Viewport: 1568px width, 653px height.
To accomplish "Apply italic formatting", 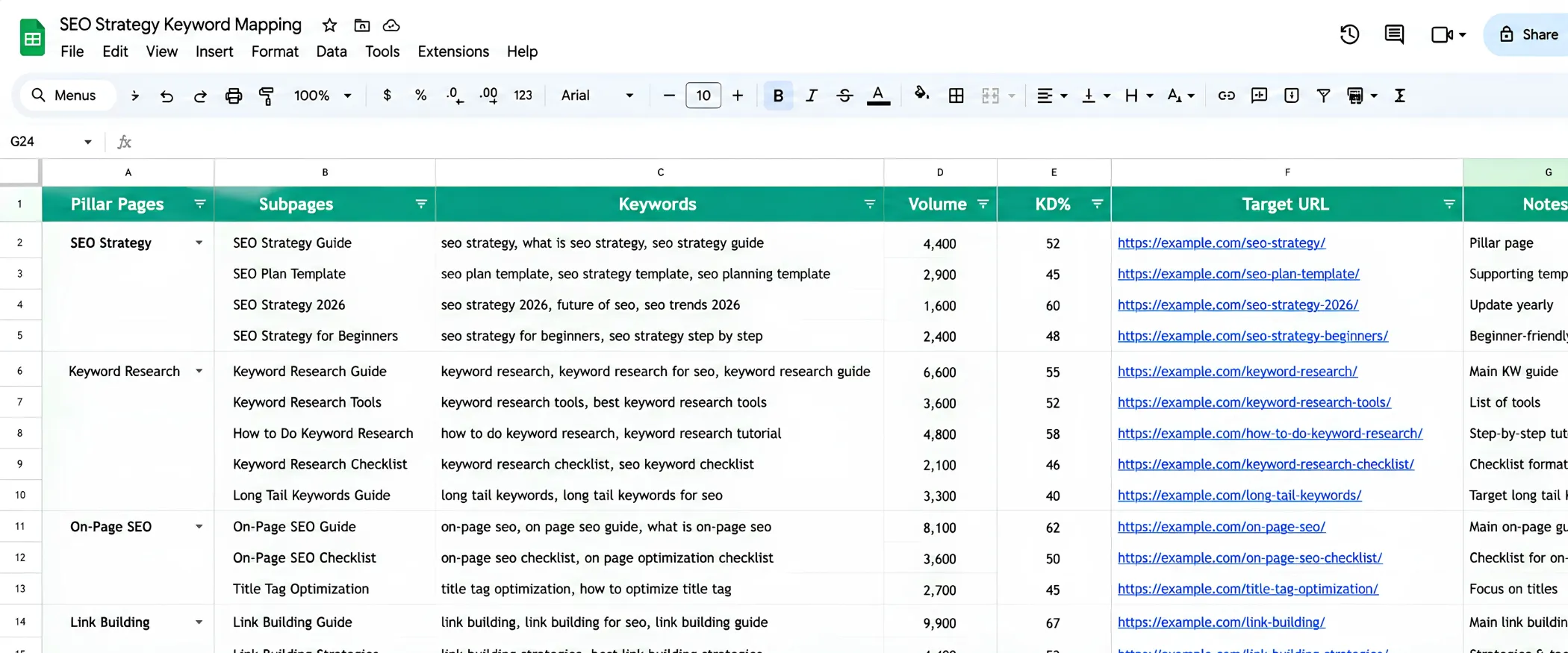I will [812, 96].
